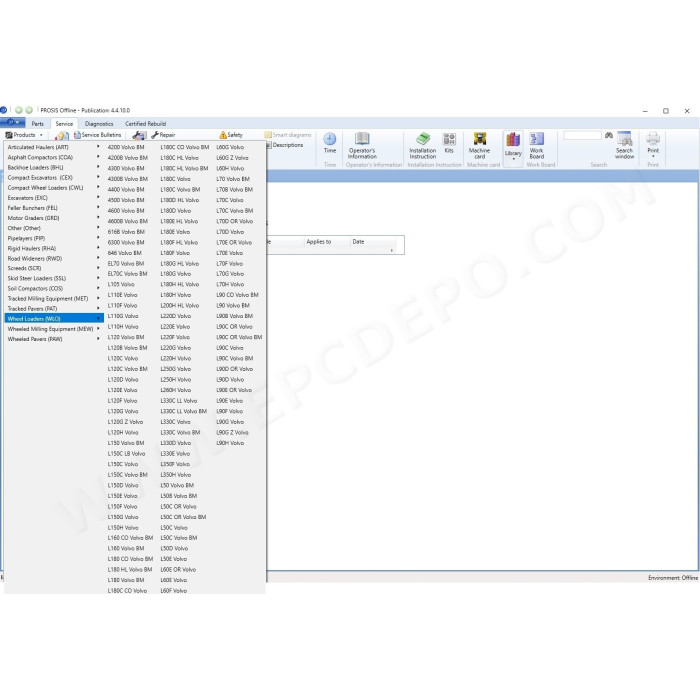This screenshot has height=700, width=700.
Task: Expand Motor Graders (GRD) submenu
Action: [54, 218]
